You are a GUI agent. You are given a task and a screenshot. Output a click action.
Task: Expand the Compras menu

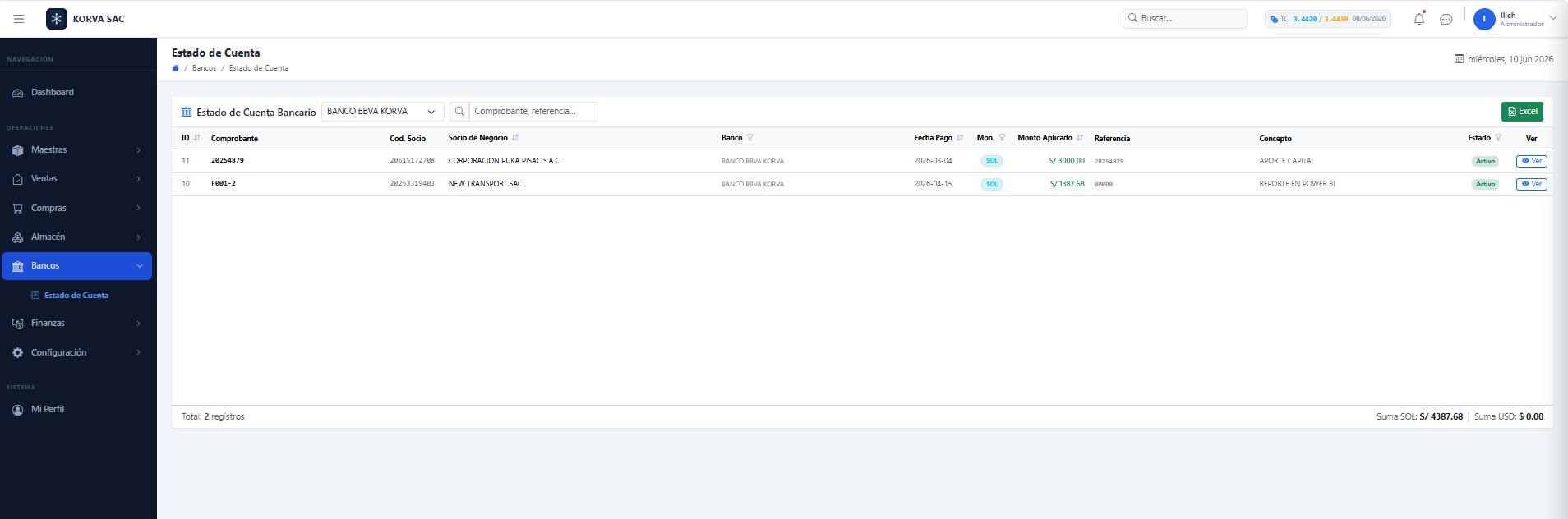click(78, 209)
